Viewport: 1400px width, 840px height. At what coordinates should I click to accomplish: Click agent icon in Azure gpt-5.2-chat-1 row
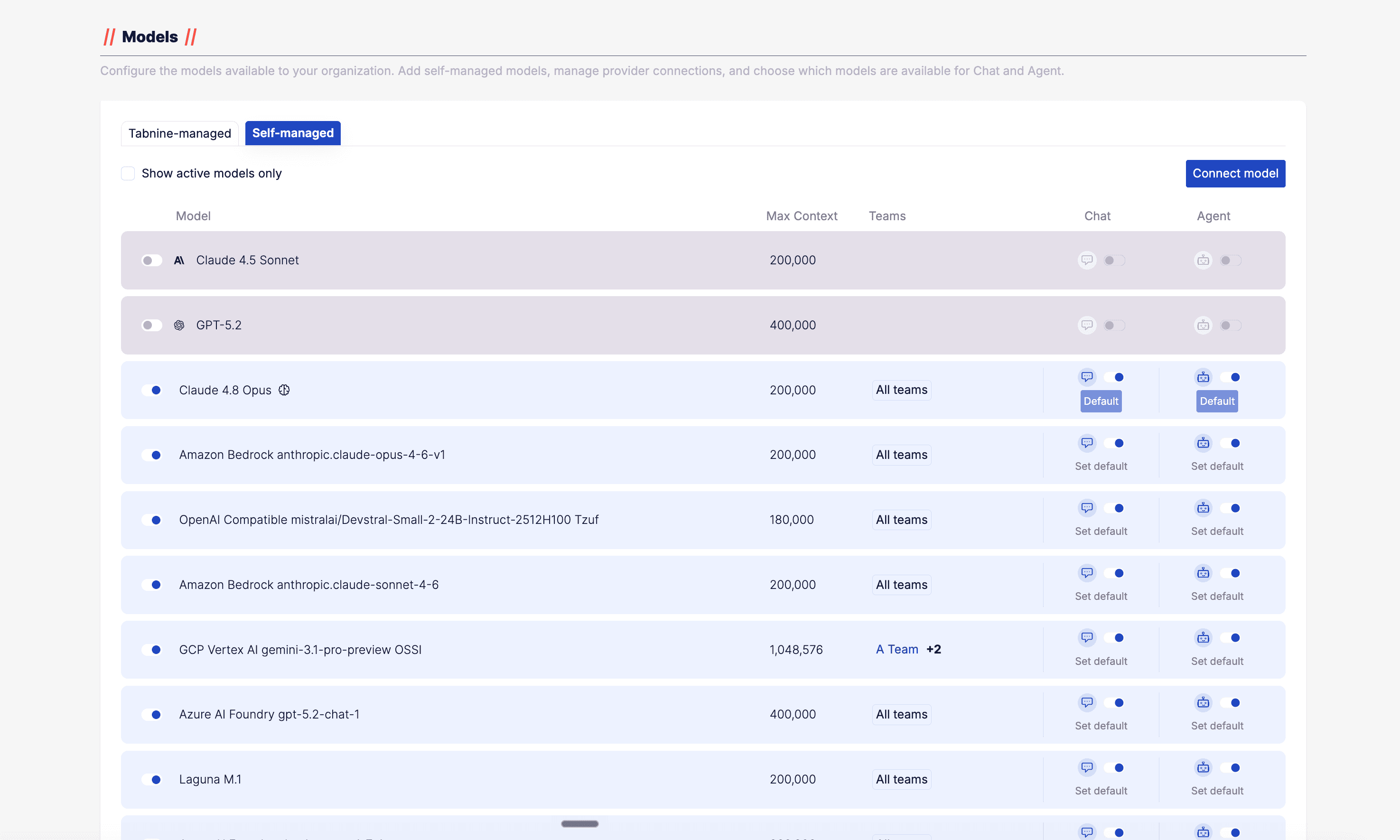pyautogui.click(x=1203, y=702)
